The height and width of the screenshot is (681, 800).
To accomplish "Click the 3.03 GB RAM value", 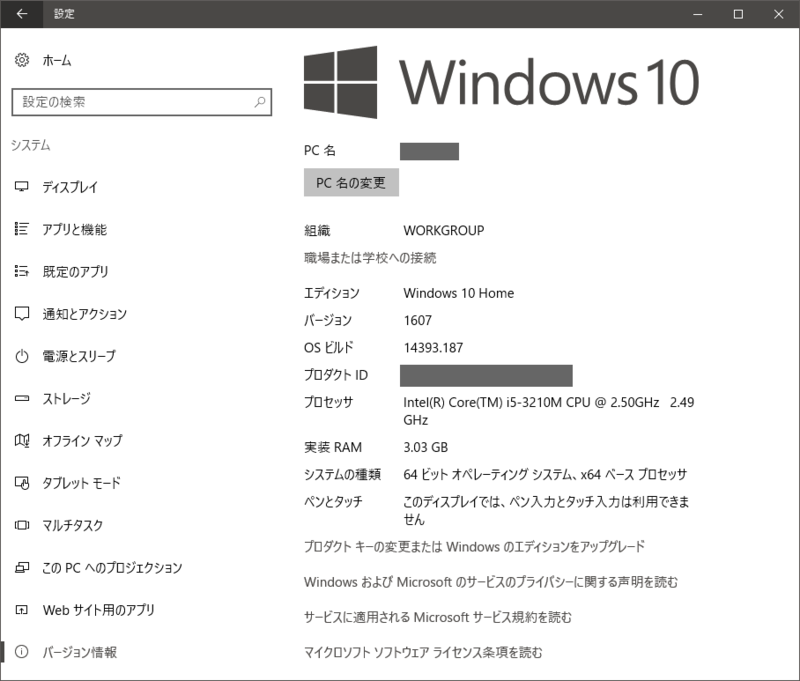I will (x=426, y=447).
